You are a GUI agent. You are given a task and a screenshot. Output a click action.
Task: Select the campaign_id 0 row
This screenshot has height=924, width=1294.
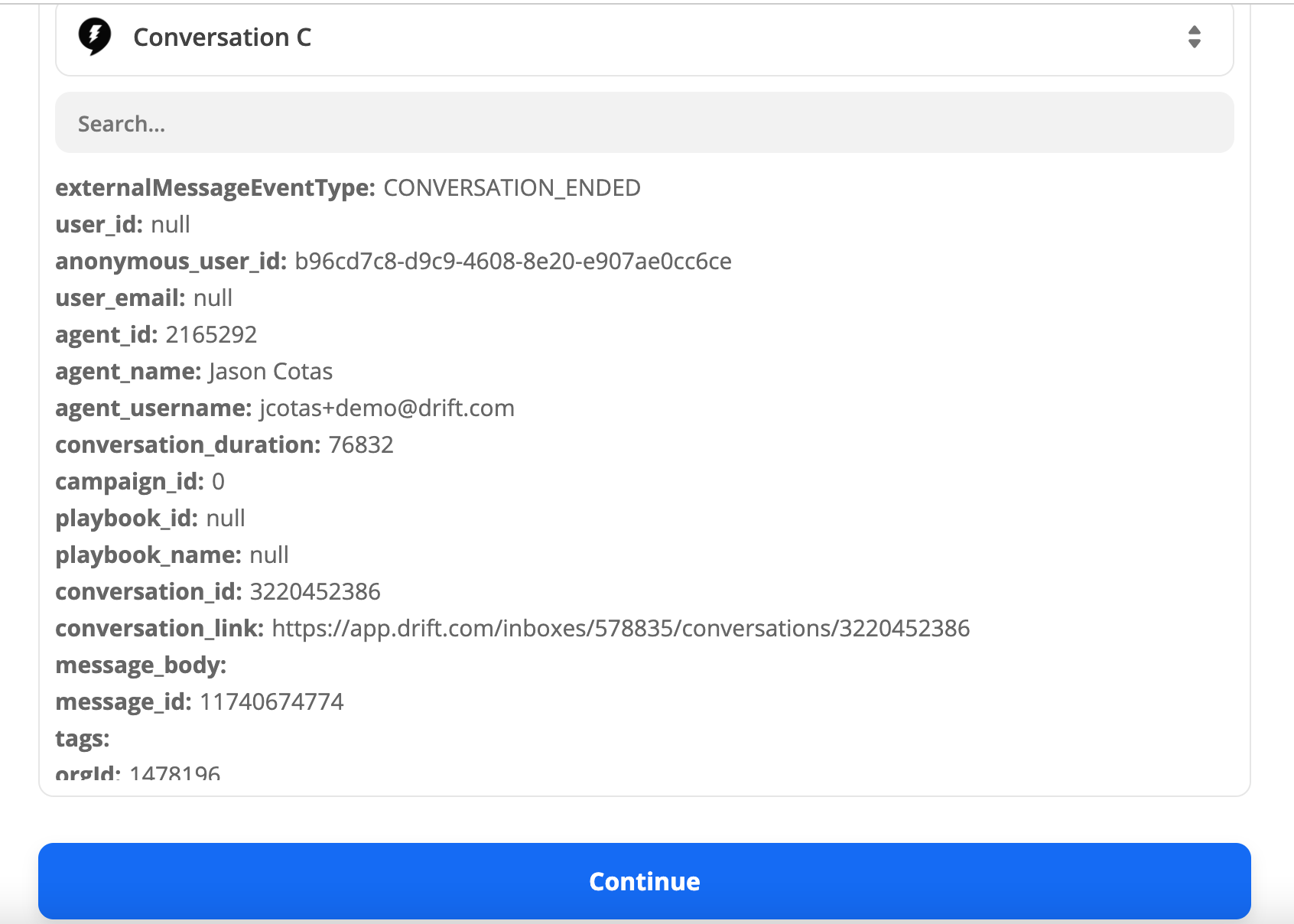[x=140, y=482]
